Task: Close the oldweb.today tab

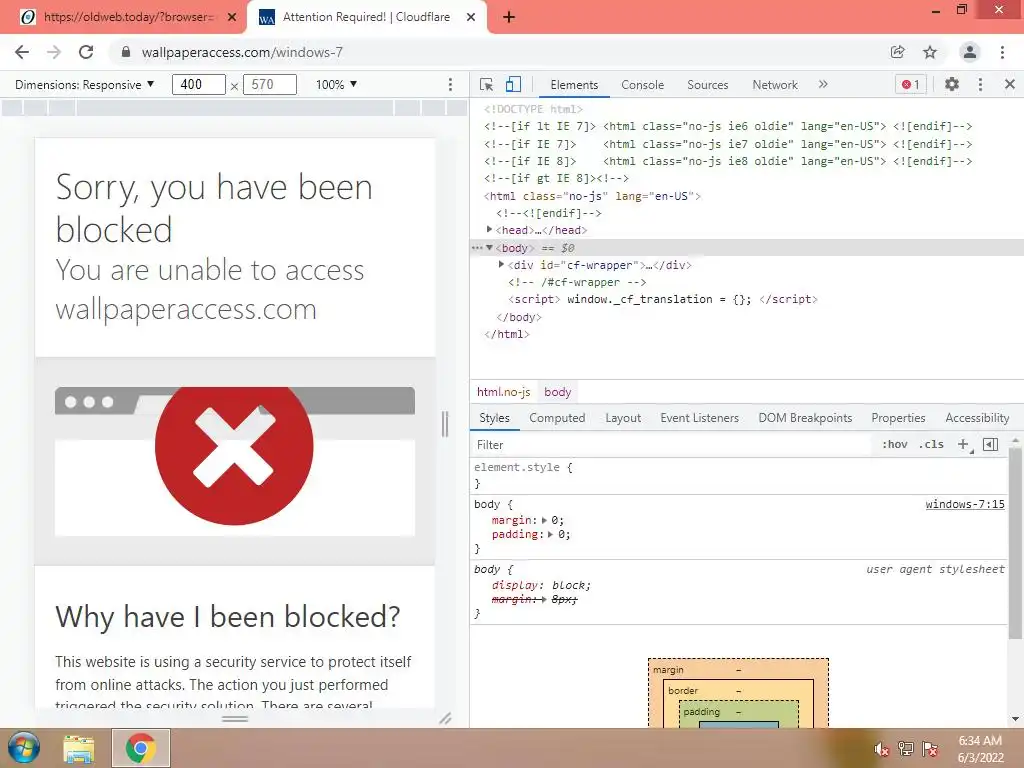Action: coord(232,17)
